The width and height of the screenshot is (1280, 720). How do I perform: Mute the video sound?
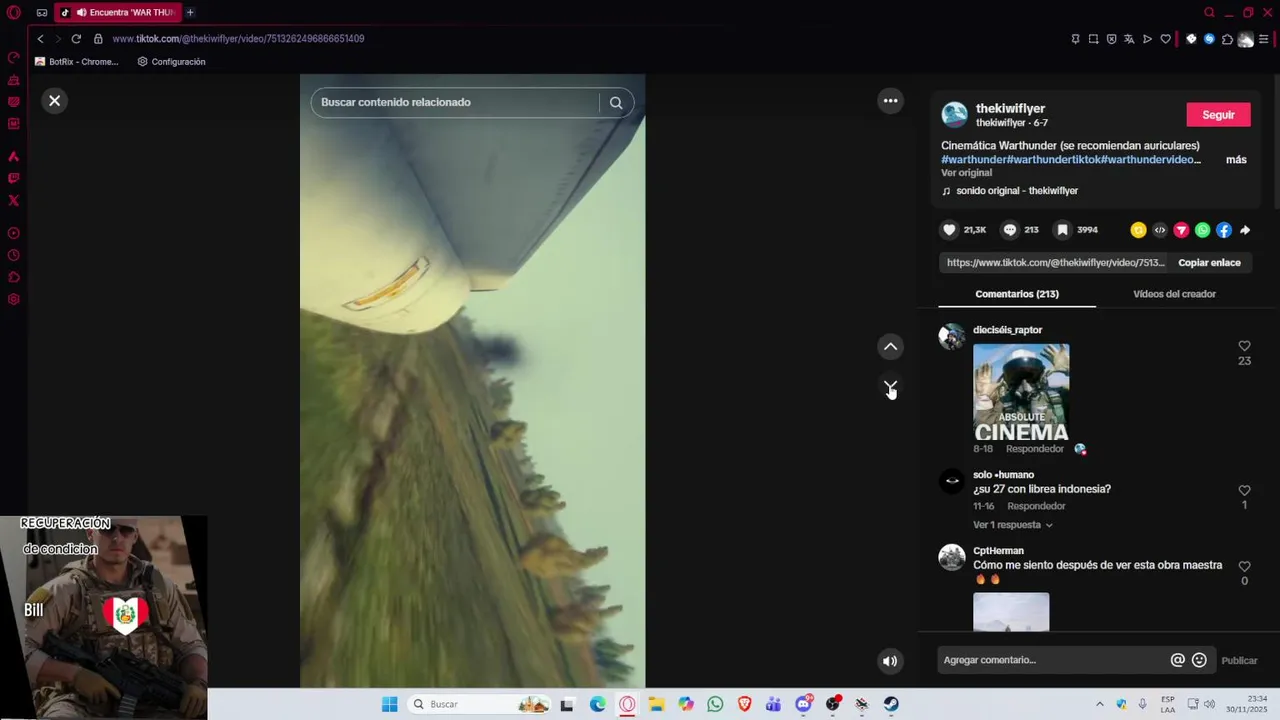[x=890, y=660]
